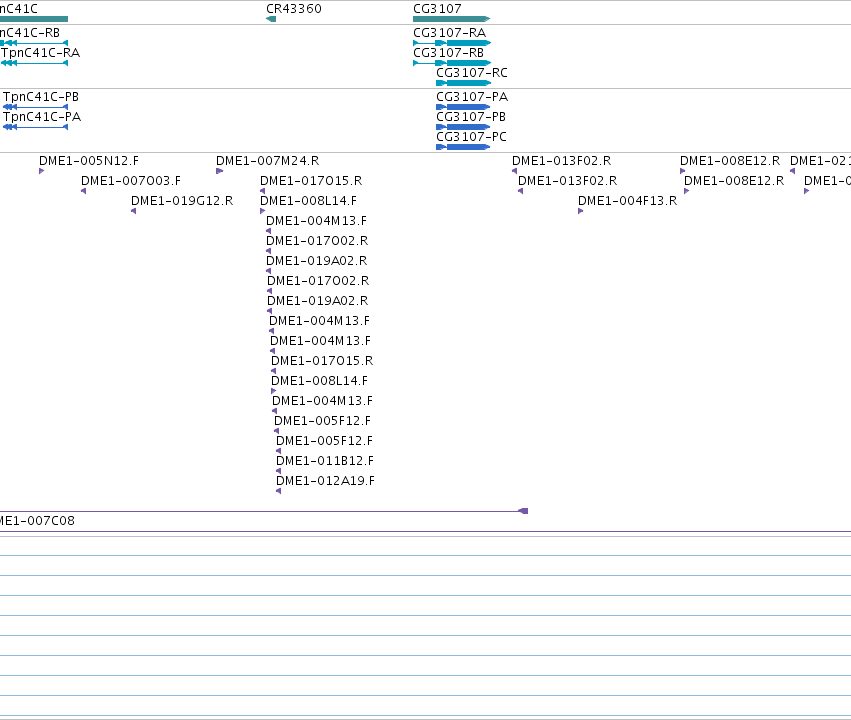Select the teal CG3107 gene bar

452,19
